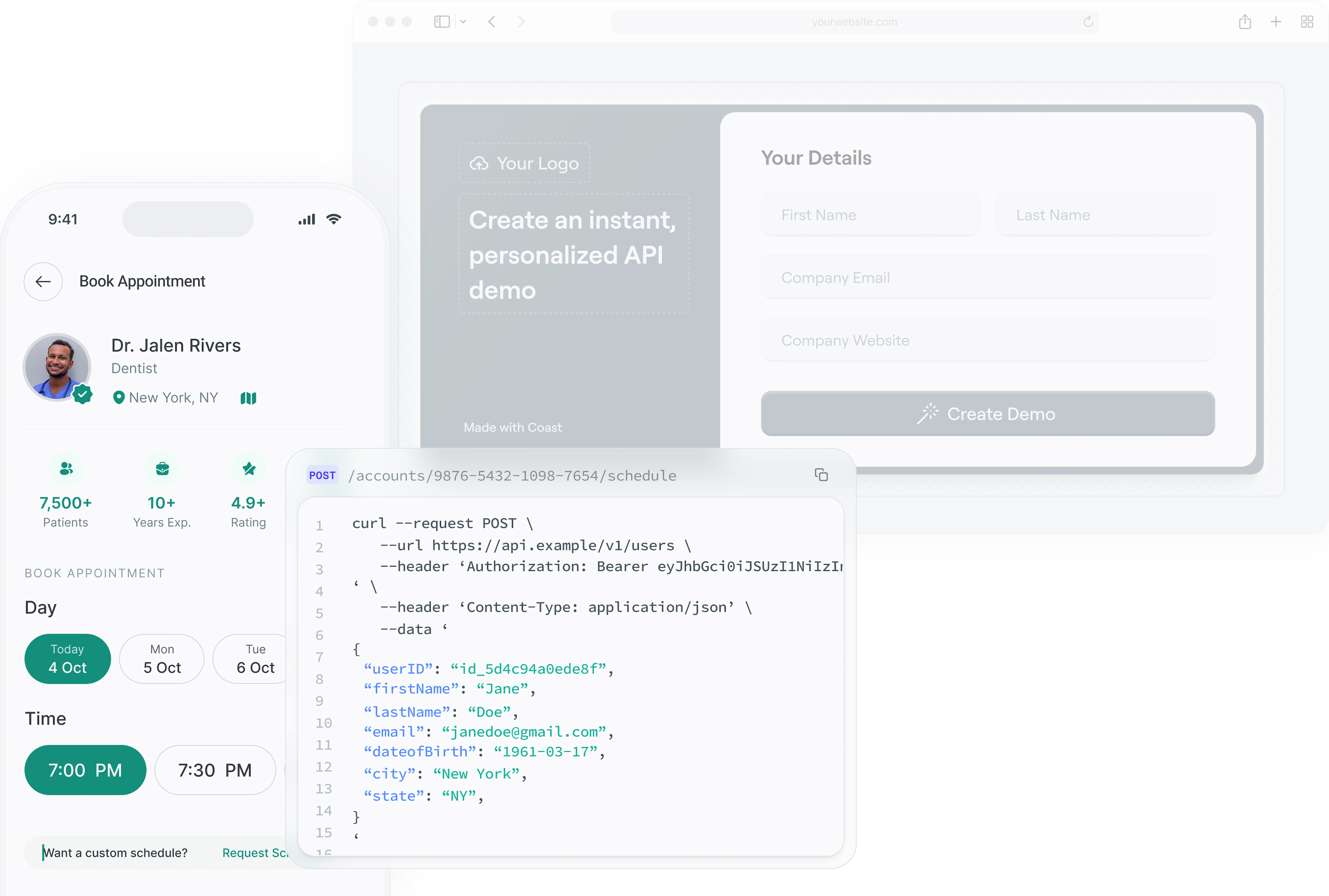Select the Mon 5 Oct day option
The image size is (1329, 896).
coord(162,659)
